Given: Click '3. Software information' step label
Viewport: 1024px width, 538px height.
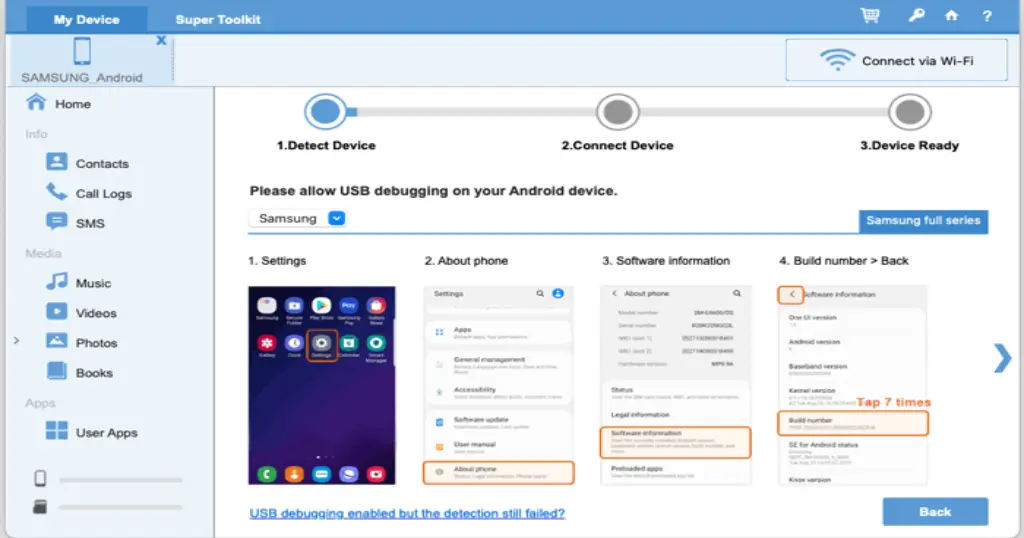Looking at the screenshot, I should (665, 261).
